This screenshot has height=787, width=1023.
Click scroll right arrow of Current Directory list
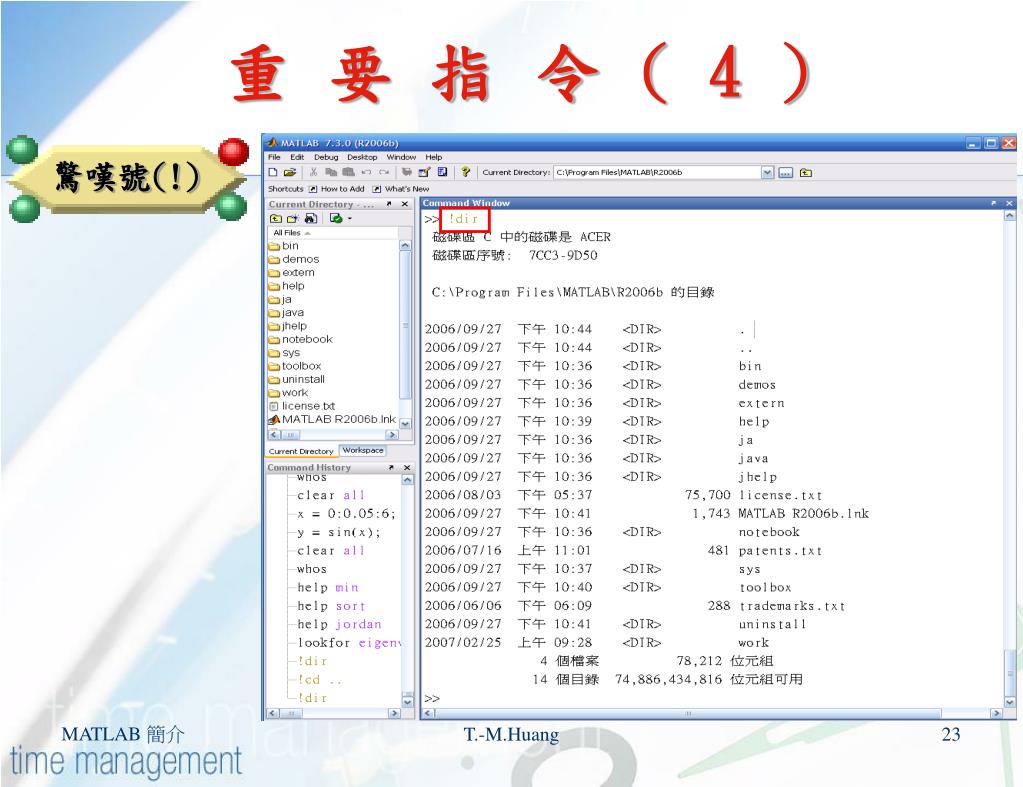pyautogui.click(x=391, y=435)
